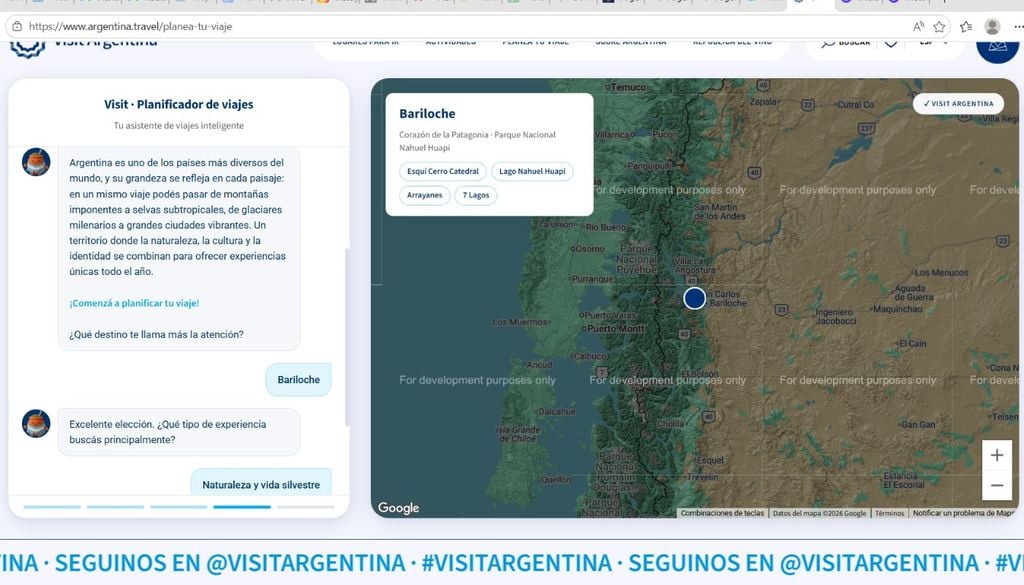1024x585 pixels.
Task: Click ¡Comenzá a planificar tu viaje! link
Action: 134,303
